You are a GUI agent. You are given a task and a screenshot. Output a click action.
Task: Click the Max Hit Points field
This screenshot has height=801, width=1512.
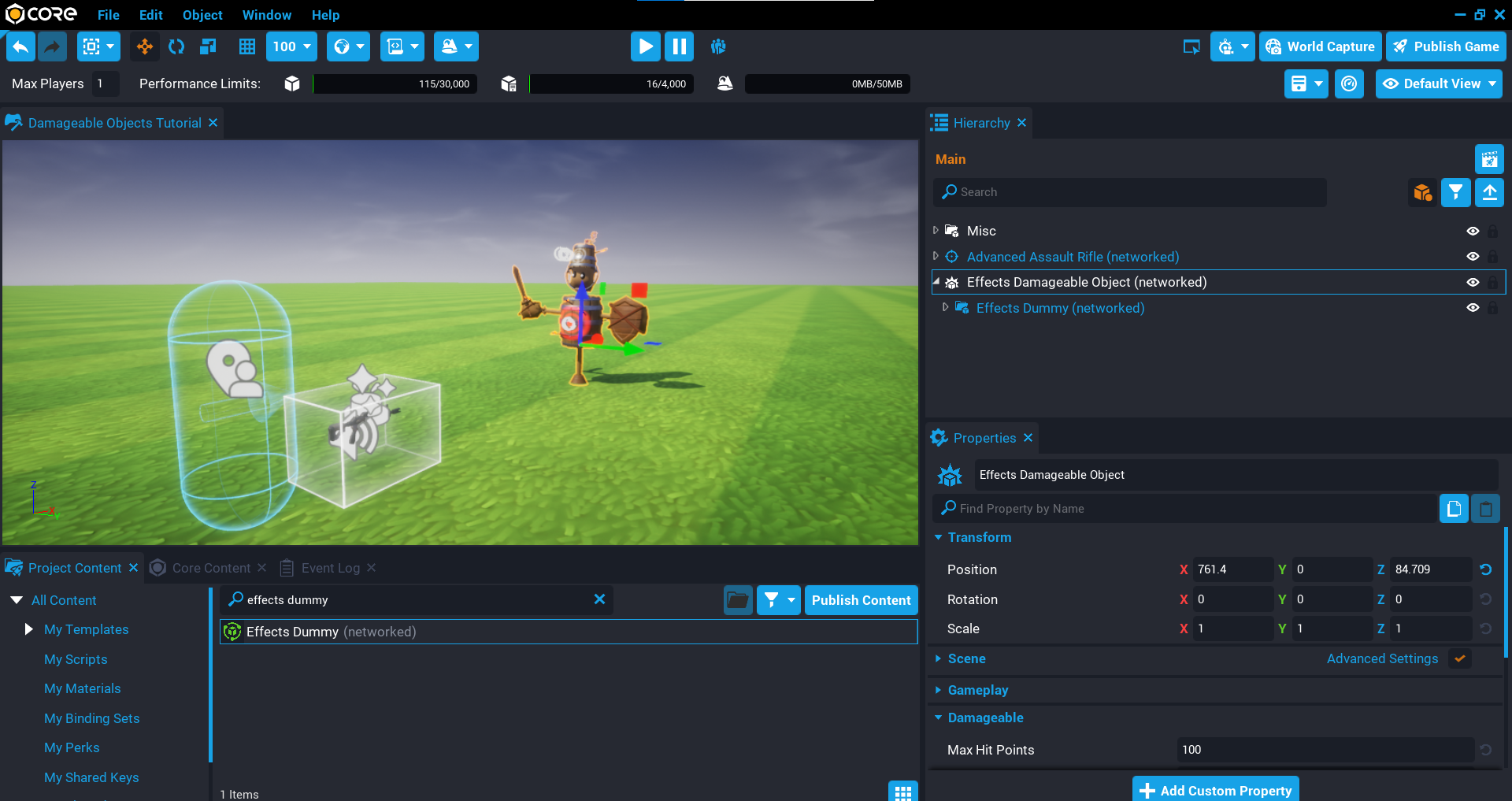coord(1325,750)
